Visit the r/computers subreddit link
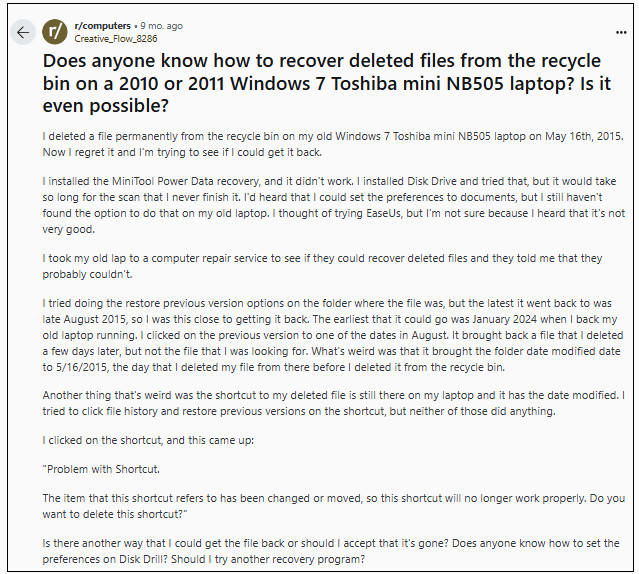 tap(102, 26)
